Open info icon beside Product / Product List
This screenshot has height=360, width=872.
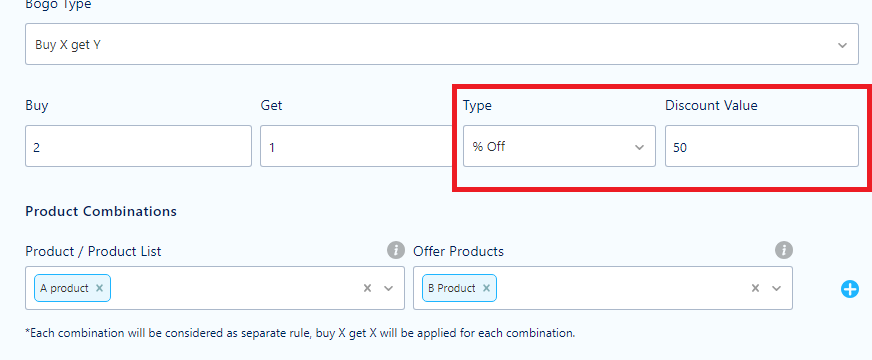(395, 250)
